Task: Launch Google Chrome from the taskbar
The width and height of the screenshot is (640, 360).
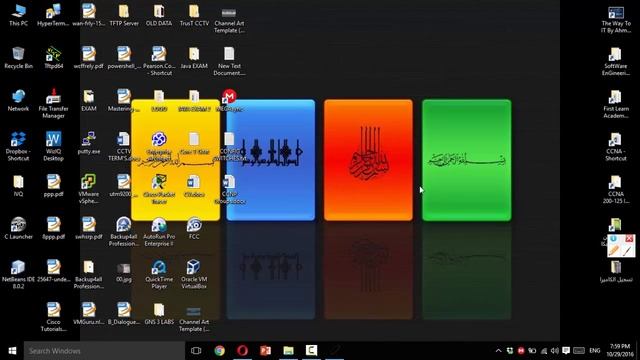Action: (x=220, y=351)
